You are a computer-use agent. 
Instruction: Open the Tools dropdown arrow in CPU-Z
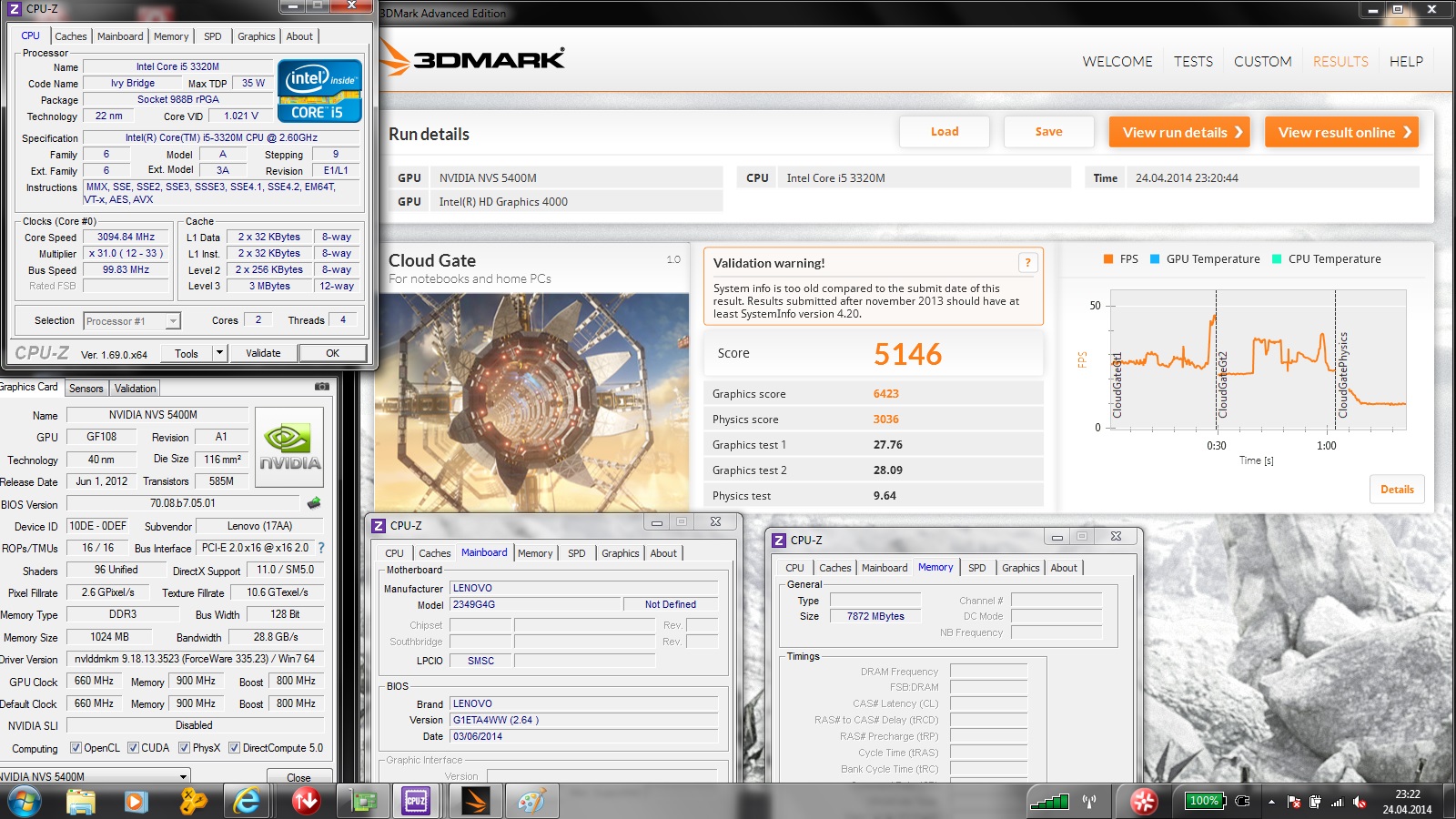(x=219, y=353)
